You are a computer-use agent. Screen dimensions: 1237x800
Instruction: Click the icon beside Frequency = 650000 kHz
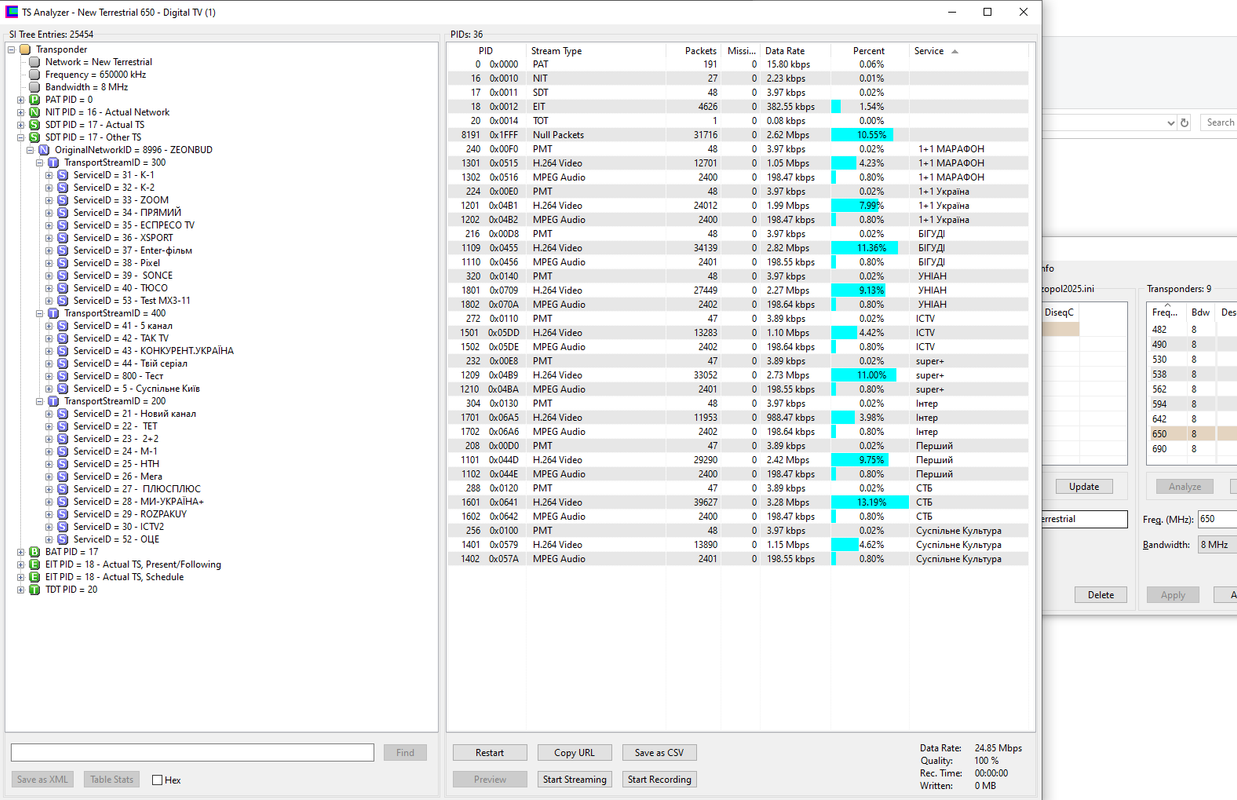click(x=34, y=75)
